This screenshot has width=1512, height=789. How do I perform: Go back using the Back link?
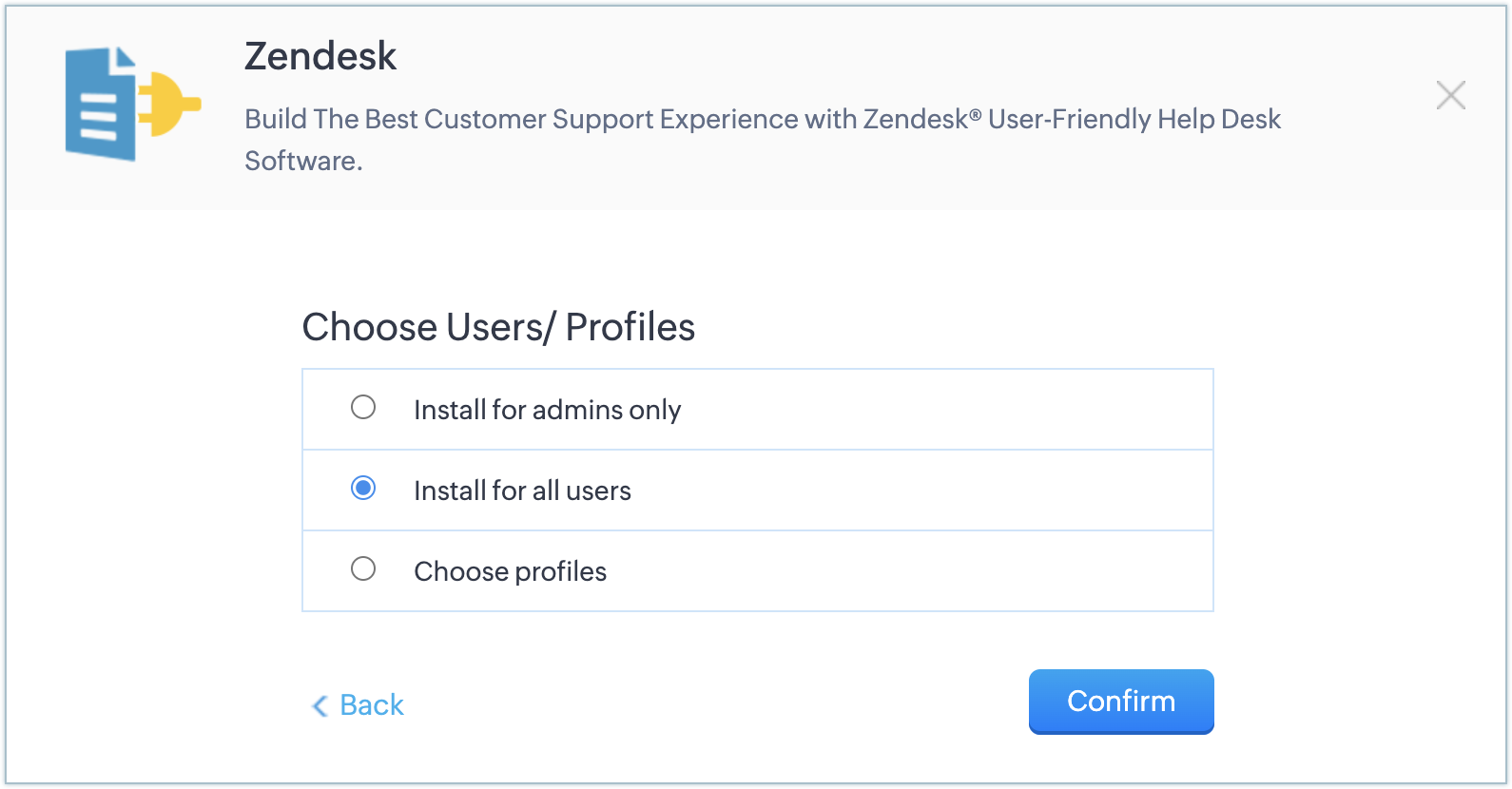pyautogui.click(x=372, y=704)
